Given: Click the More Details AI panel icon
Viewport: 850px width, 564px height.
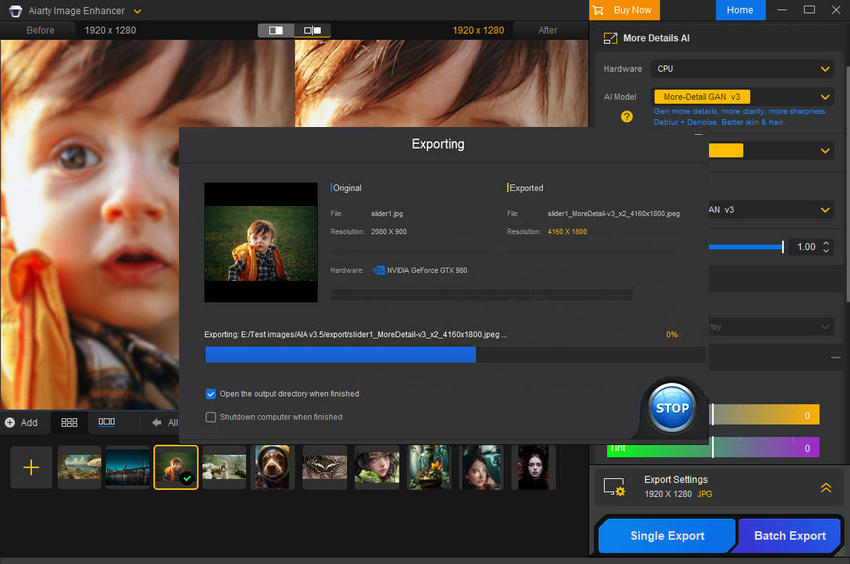Looking at the screenshot, I should [610, 38].
